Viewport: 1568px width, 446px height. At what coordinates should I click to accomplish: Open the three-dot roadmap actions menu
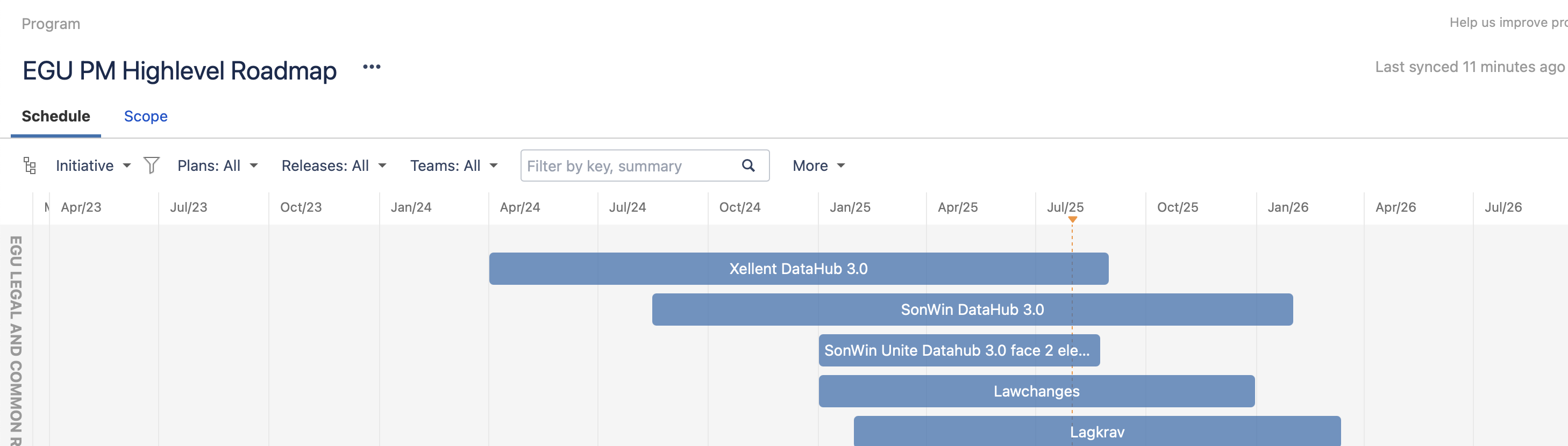[x=372, y=67]
